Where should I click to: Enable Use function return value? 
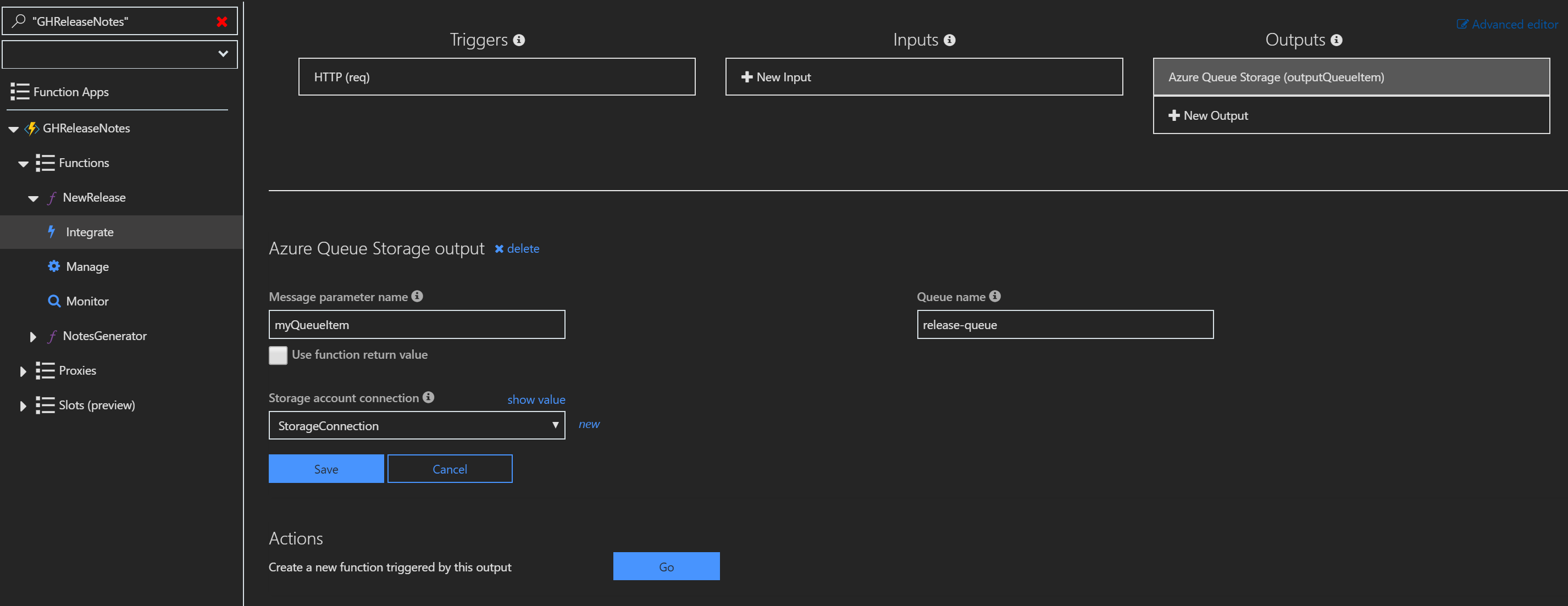click(278, 355)
